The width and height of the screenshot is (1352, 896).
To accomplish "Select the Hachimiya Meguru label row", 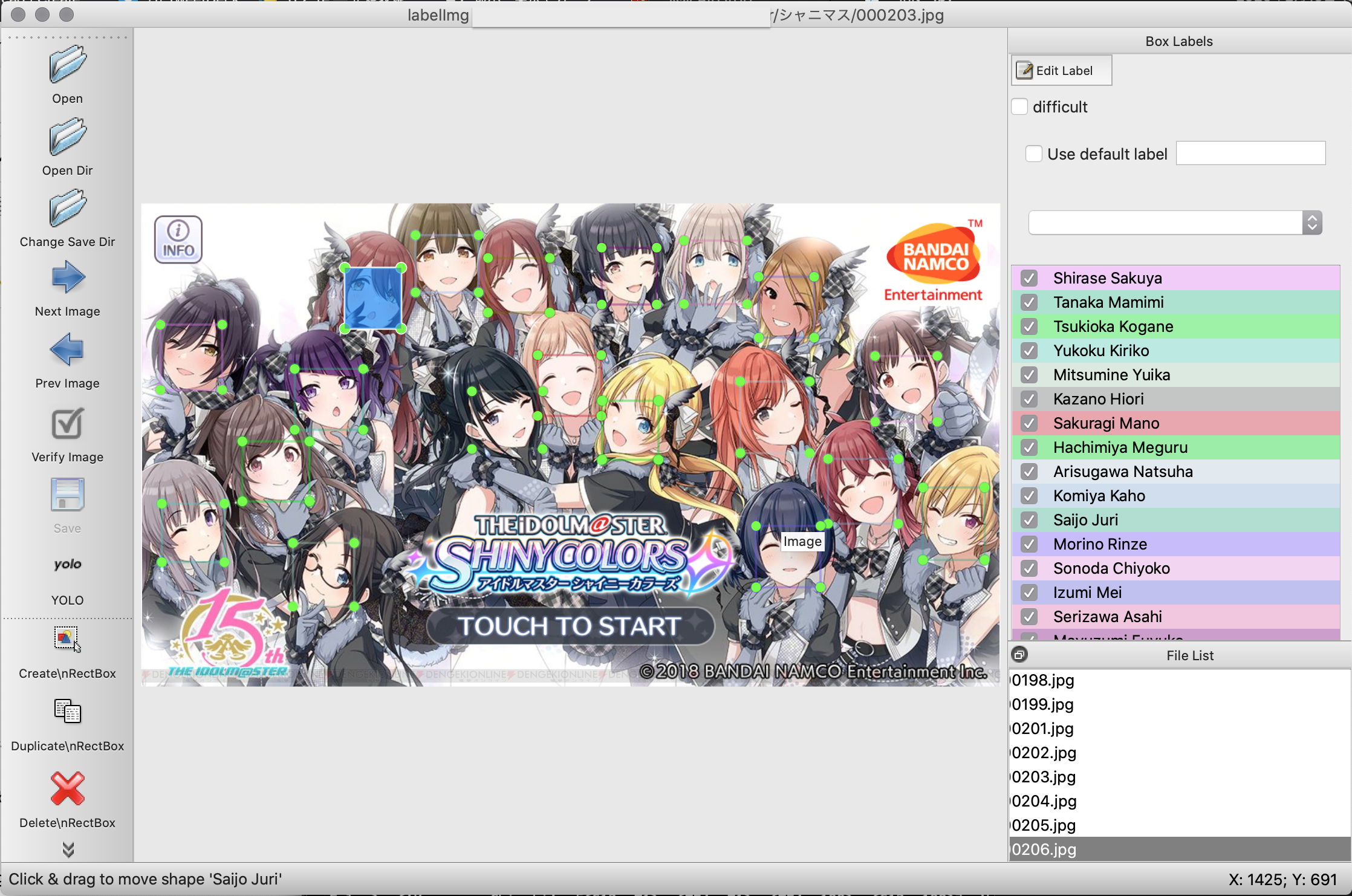I will [x=1175, y=447].
